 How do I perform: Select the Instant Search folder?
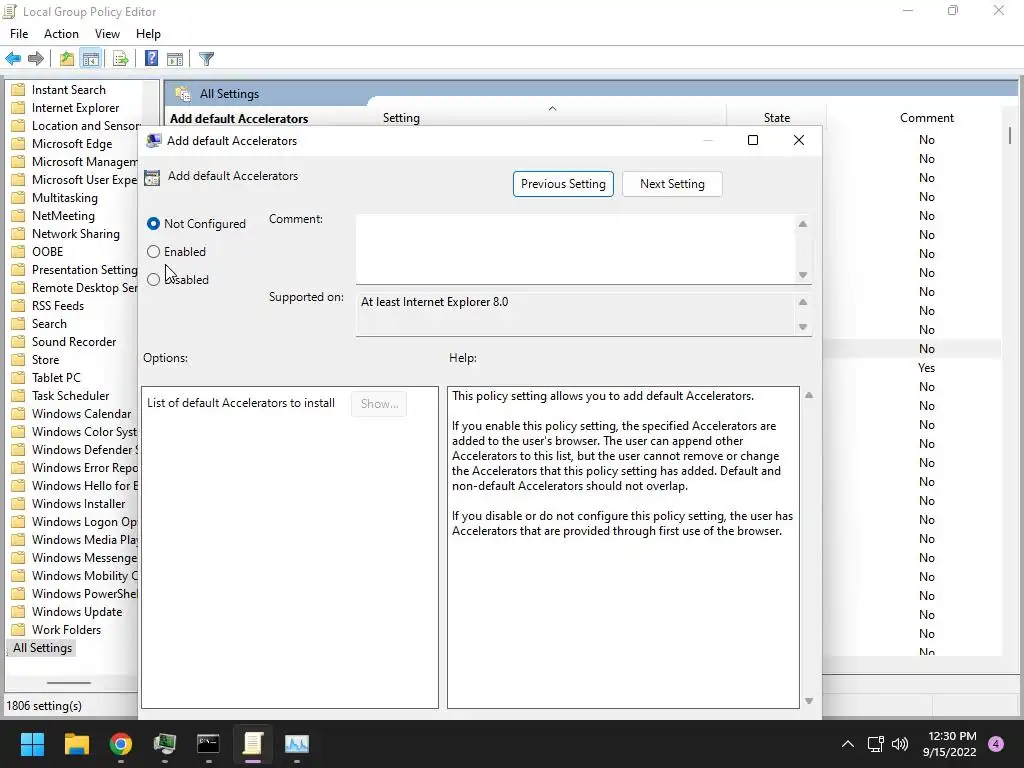click(69, 90)
